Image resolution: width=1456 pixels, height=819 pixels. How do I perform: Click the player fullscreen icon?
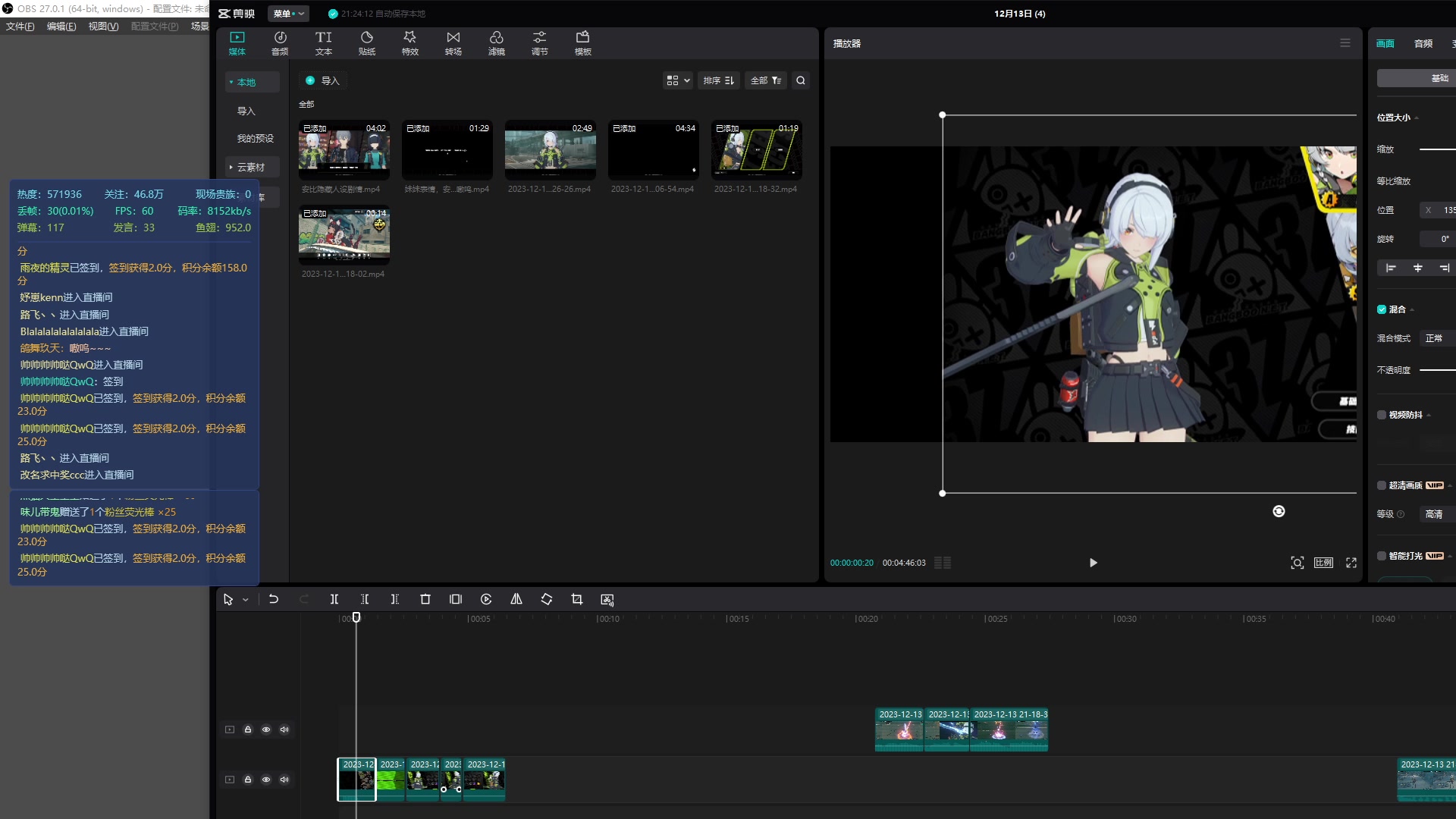coord(1351,563)
